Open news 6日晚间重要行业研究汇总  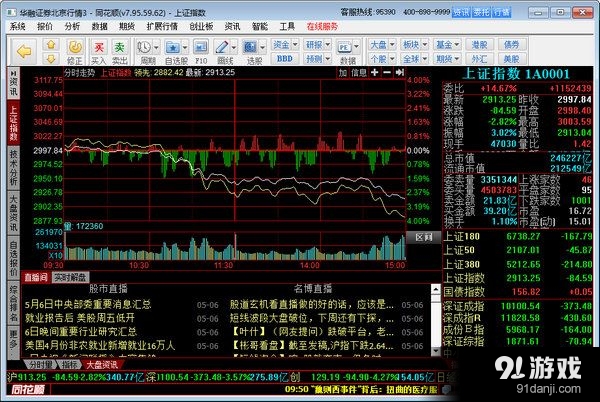click(x=81, y=332)
